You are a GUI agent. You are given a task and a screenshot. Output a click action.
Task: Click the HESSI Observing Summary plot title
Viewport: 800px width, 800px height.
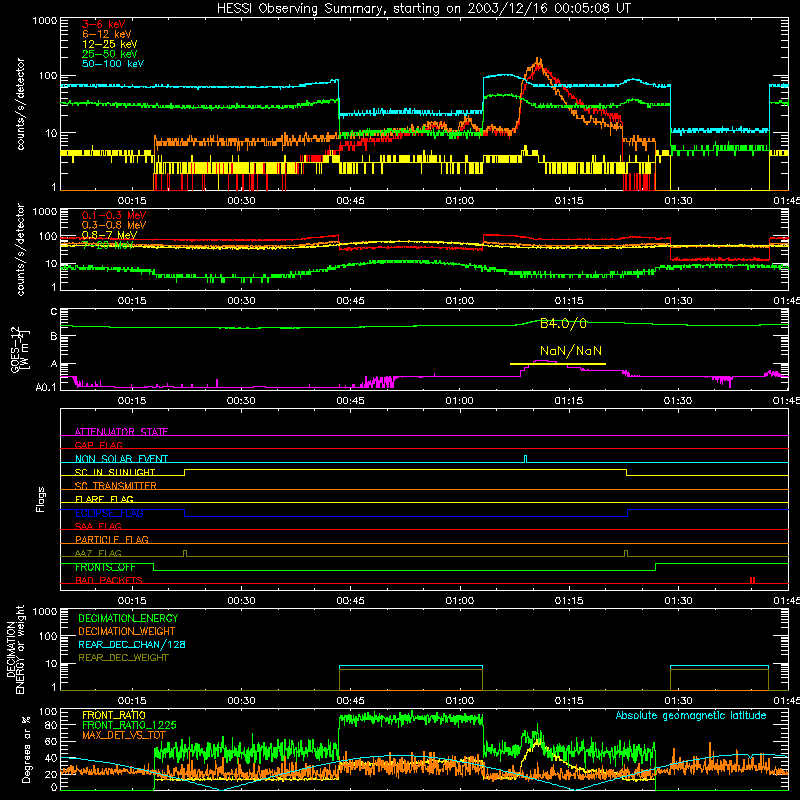[424, 9]
